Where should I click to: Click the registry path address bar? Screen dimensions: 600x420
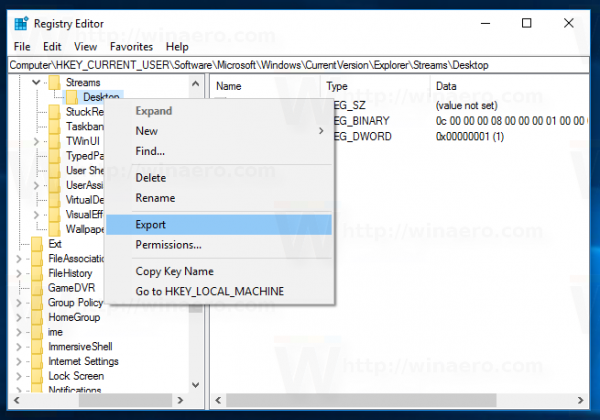click(x=300, y=64)
